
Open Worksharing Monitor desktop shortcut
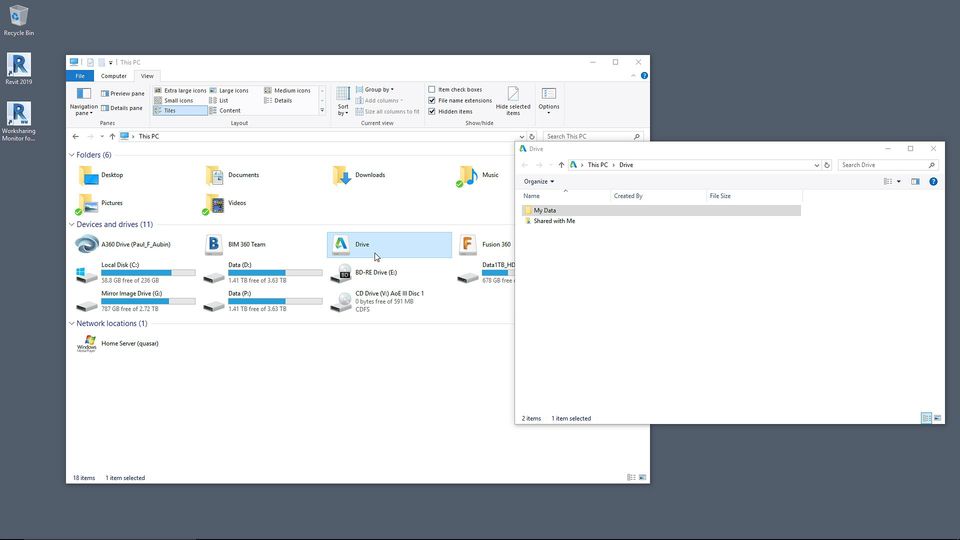click(x=18, y=121)
